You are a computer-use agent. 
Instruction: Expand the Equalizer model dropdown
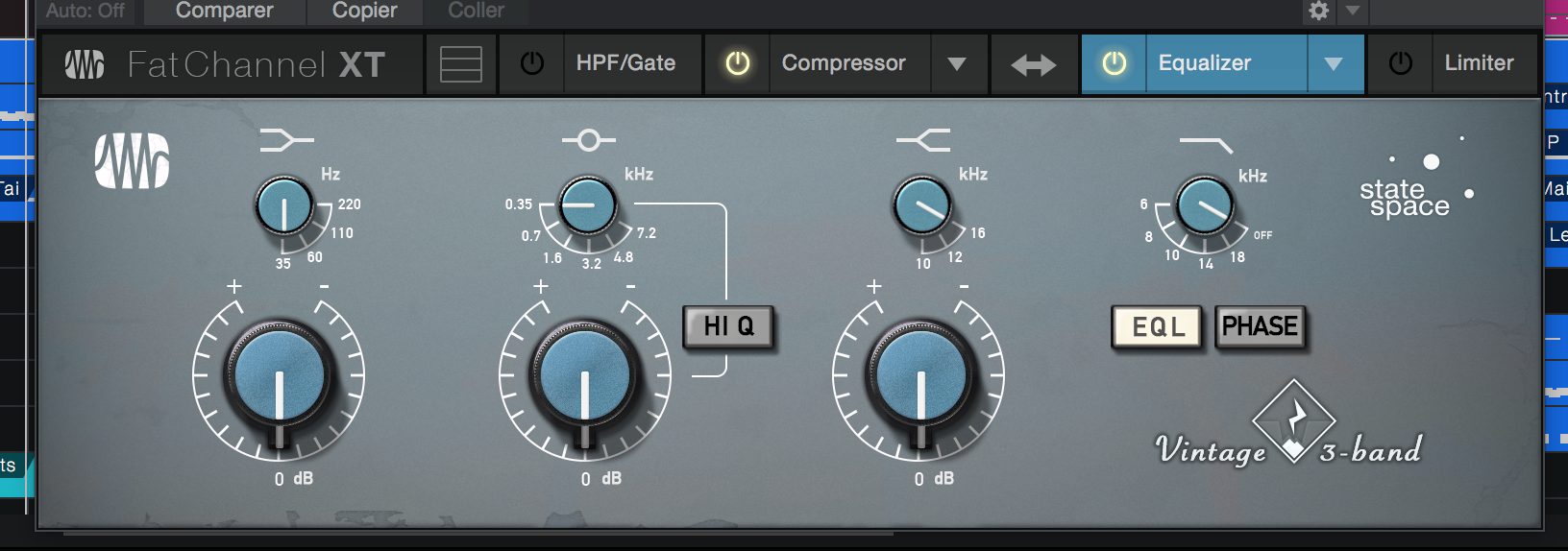[1334, 64]
